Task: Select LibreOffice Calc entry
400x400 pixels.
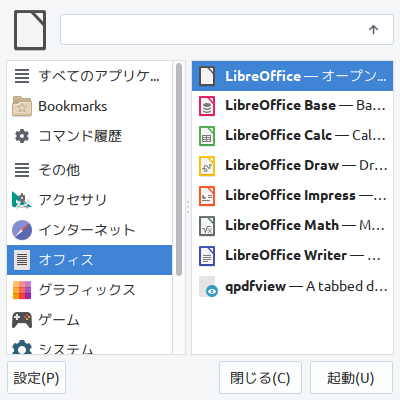Action: pos(292,136)
